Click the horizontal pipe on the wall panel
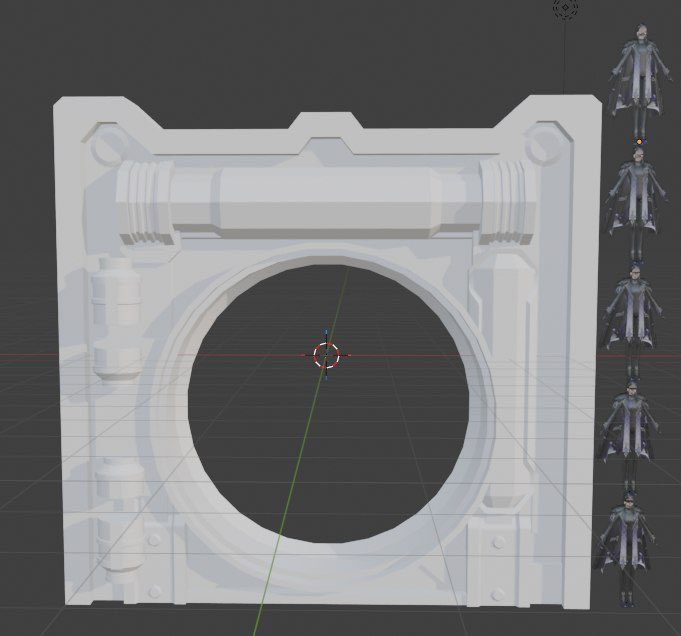The height and width of the screenshot is (636, 681). pyautogui.click(x=326, y=201)
